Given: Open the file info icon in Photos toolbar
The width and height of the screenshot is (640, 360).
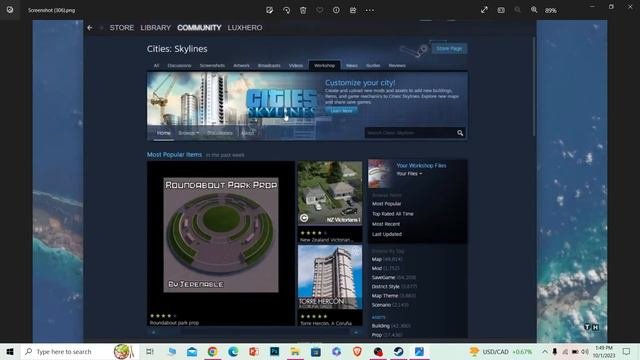Looking at the screenshot, I should tap(336, 10).
